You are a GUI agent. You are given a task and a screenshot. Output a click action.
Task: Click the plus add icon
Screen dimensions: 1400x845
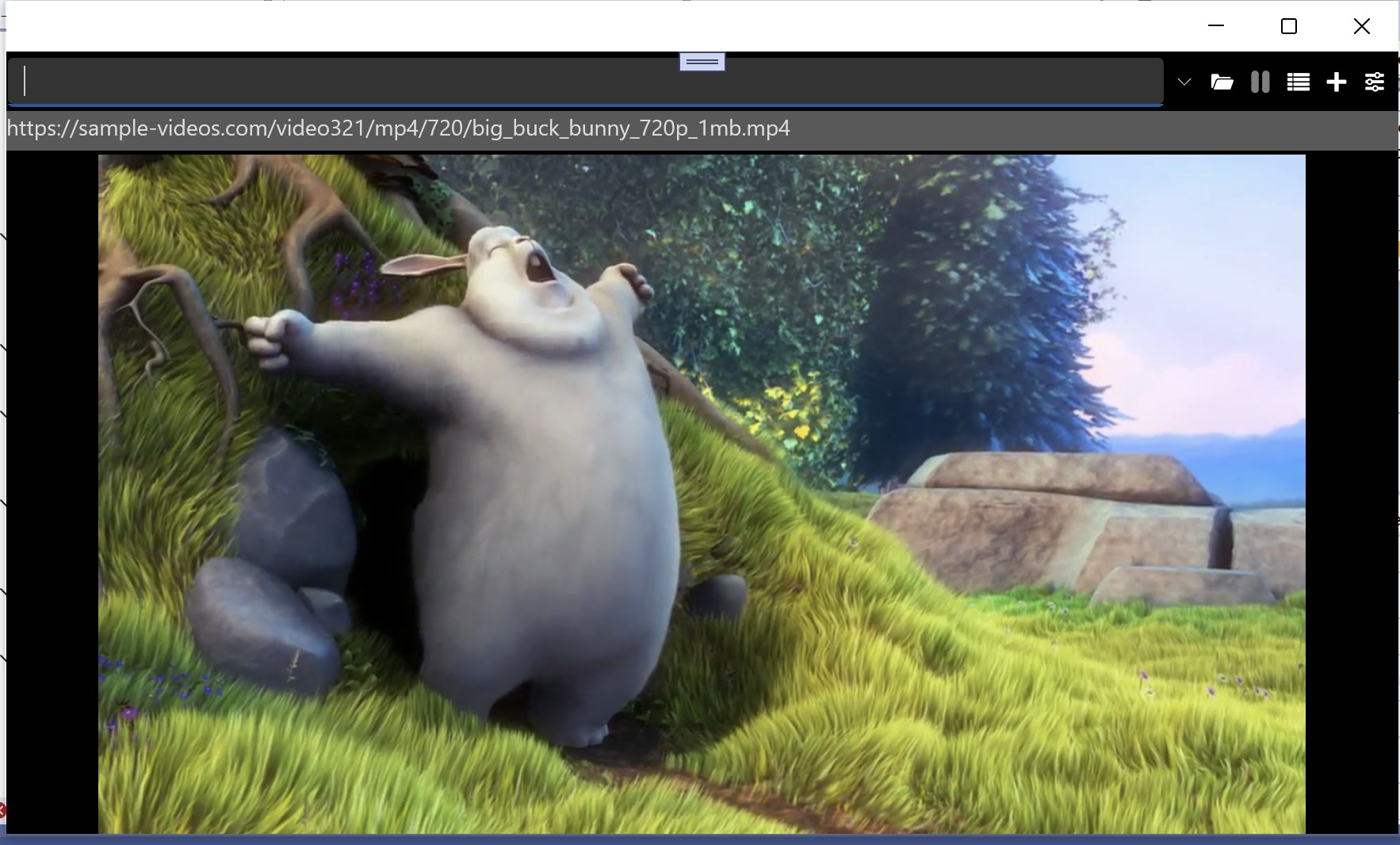1336,82
